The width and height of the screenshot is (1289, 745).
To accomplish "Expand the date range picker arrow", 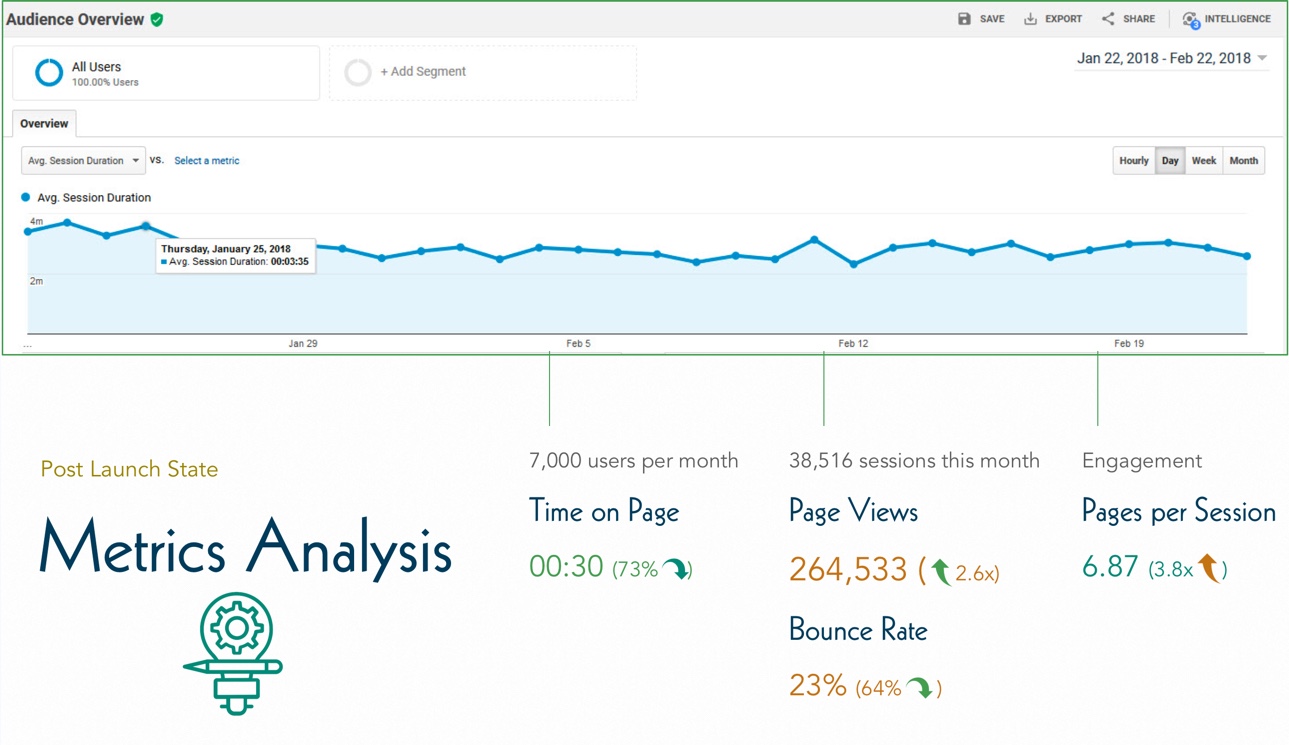I will pos(1262,59).
